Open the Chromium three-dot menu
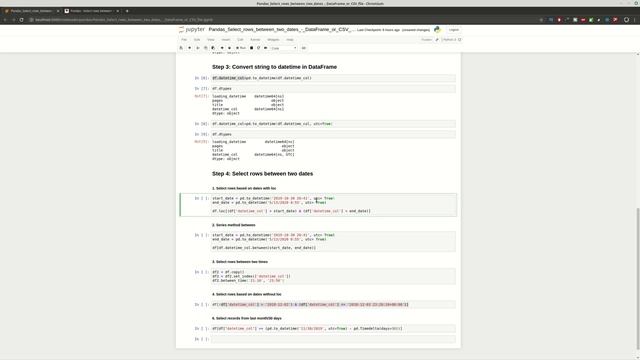 [x=635, y=20]
